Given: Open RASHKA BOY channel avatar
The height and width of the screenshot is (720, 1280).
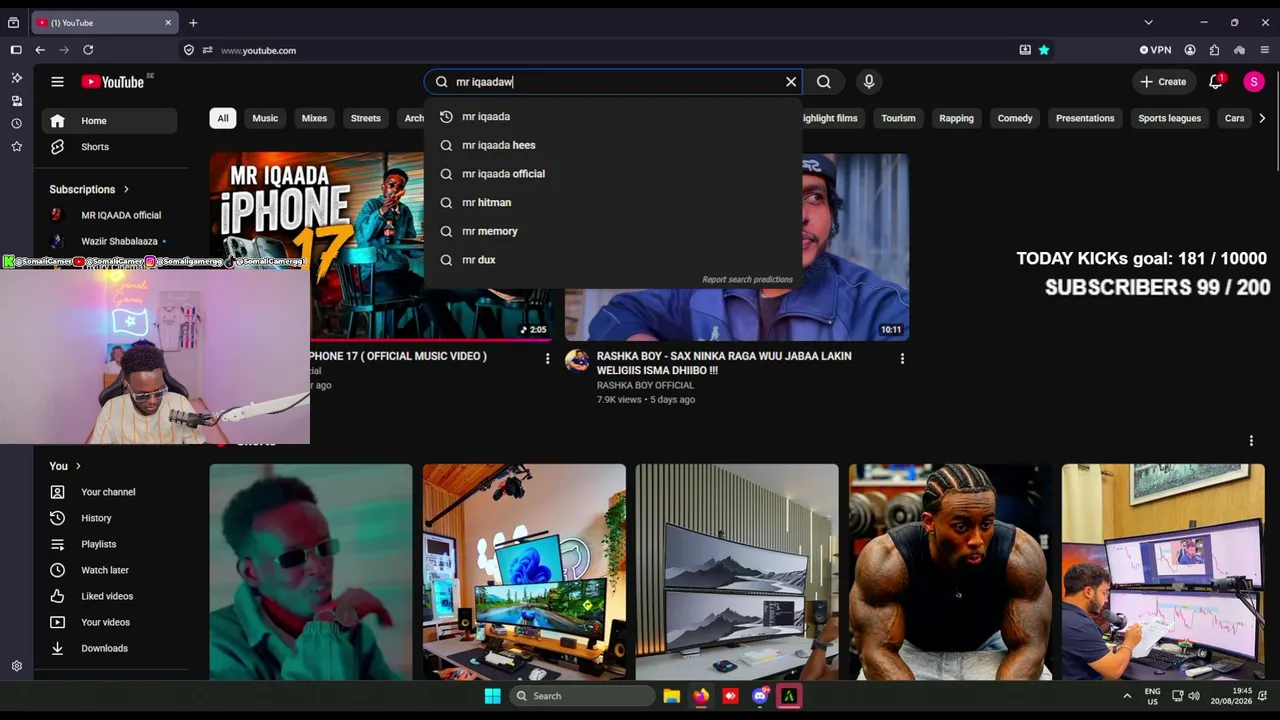Looking at the screenshot, I should click(x=577, y=361).
